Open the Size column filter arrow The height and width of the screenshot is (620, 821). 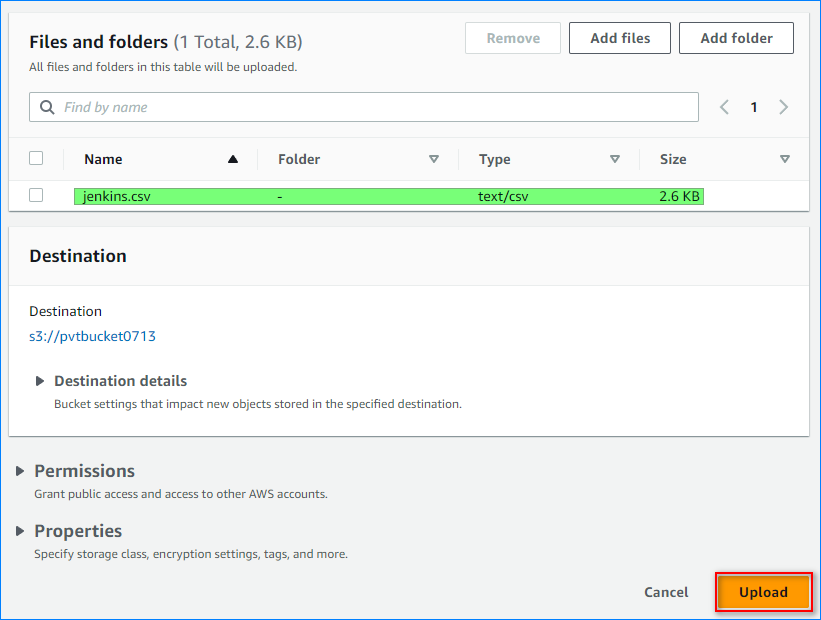pyautogui.click(x=785, y=159)
